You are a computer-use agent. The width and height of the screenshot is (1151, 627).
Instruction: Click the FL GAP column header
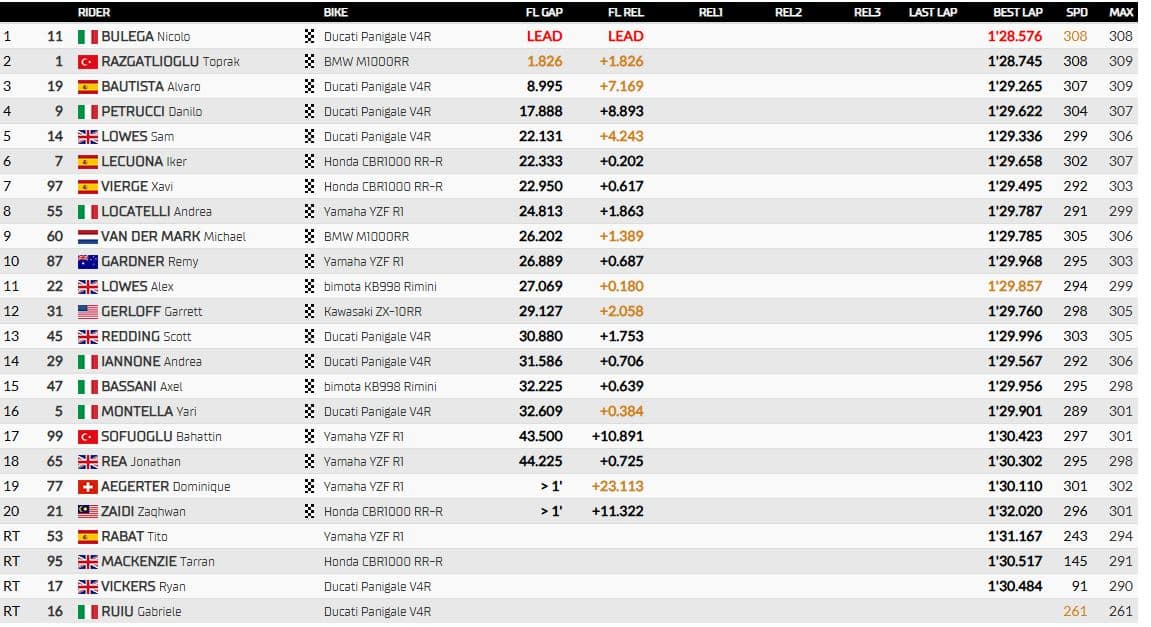click(x=544, y=12)
